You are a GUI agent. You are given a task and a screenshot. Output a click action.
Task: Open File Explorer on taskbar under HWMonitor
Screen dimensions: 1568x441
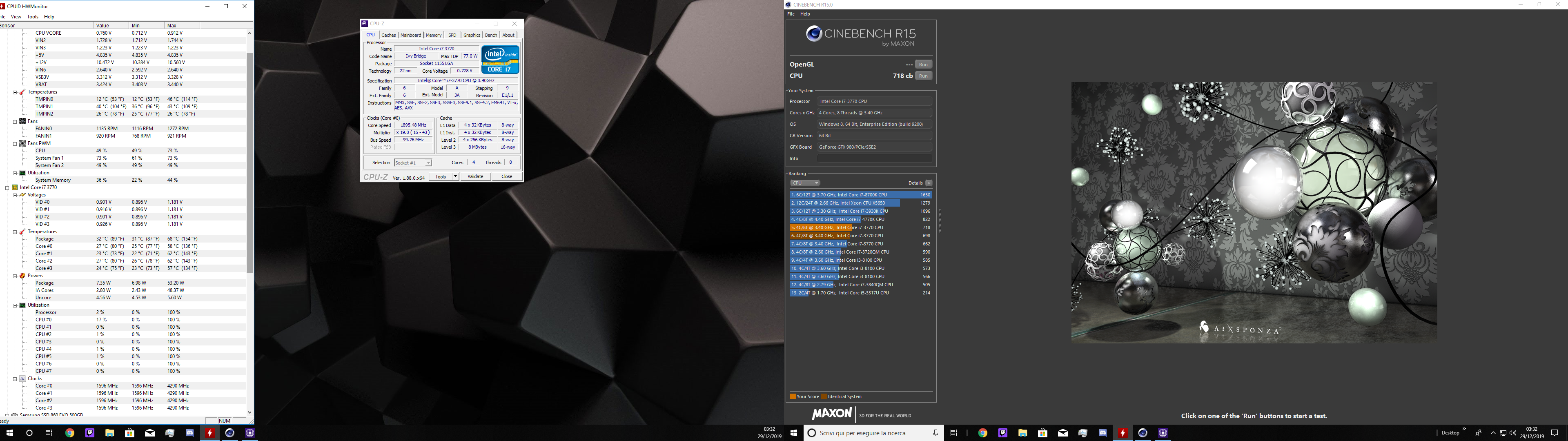point(109,433)
